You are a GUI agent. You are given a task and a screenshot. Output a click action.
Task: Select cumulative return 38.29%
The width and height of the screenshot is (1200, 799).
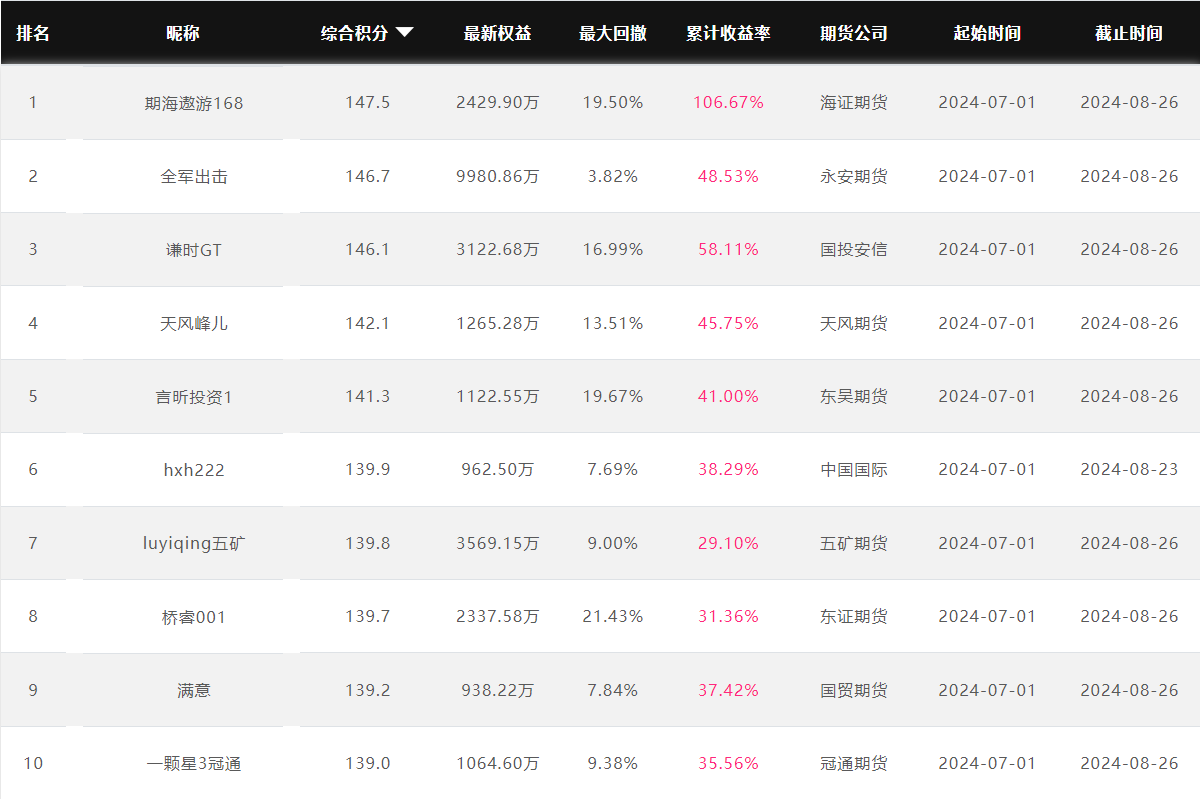point(728,469)
